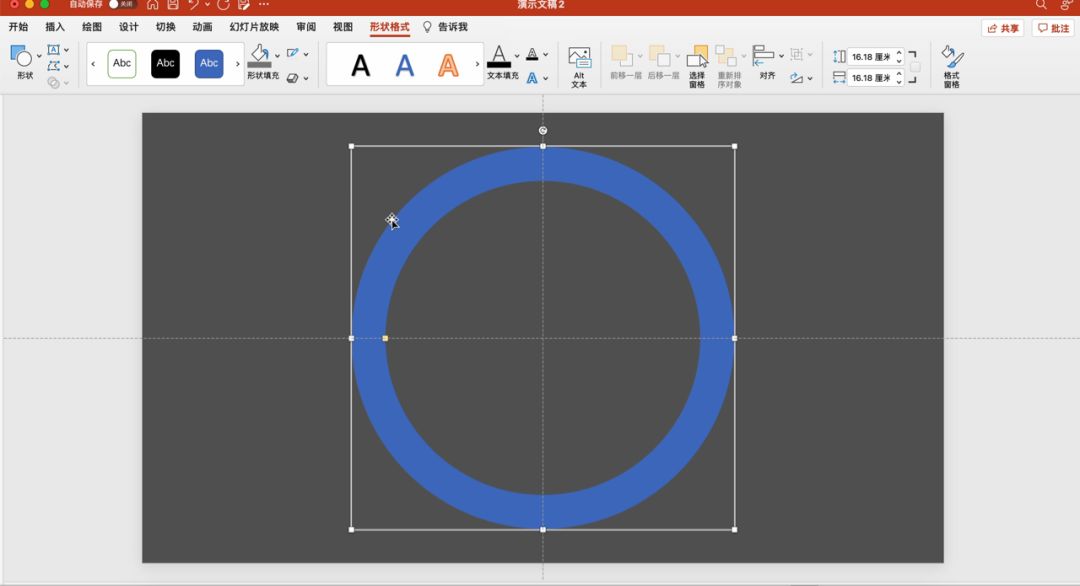Open the 形状填充 dropdown arrow
The width and height of the screenshot is (1080, 586).
(x=278, y=56)
